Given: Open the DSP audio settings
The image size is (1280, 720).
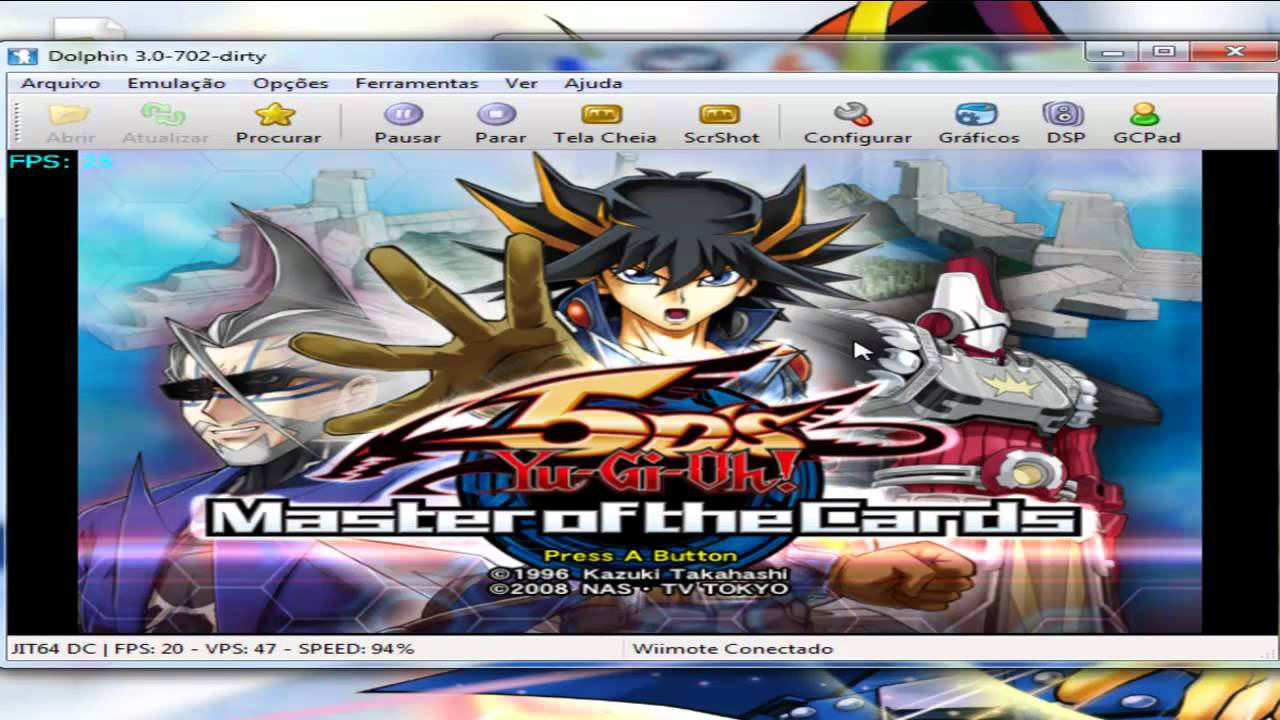Looking at the screenshot, I should [1065, 124].
